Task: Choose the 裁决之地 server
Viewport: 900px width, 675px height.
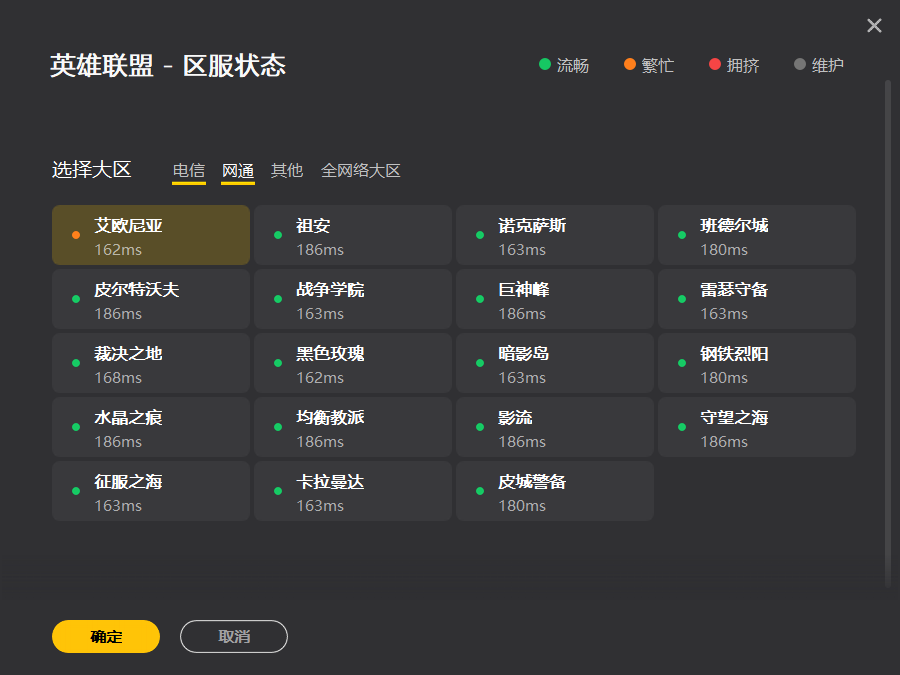Action: [x=151, y=363]
